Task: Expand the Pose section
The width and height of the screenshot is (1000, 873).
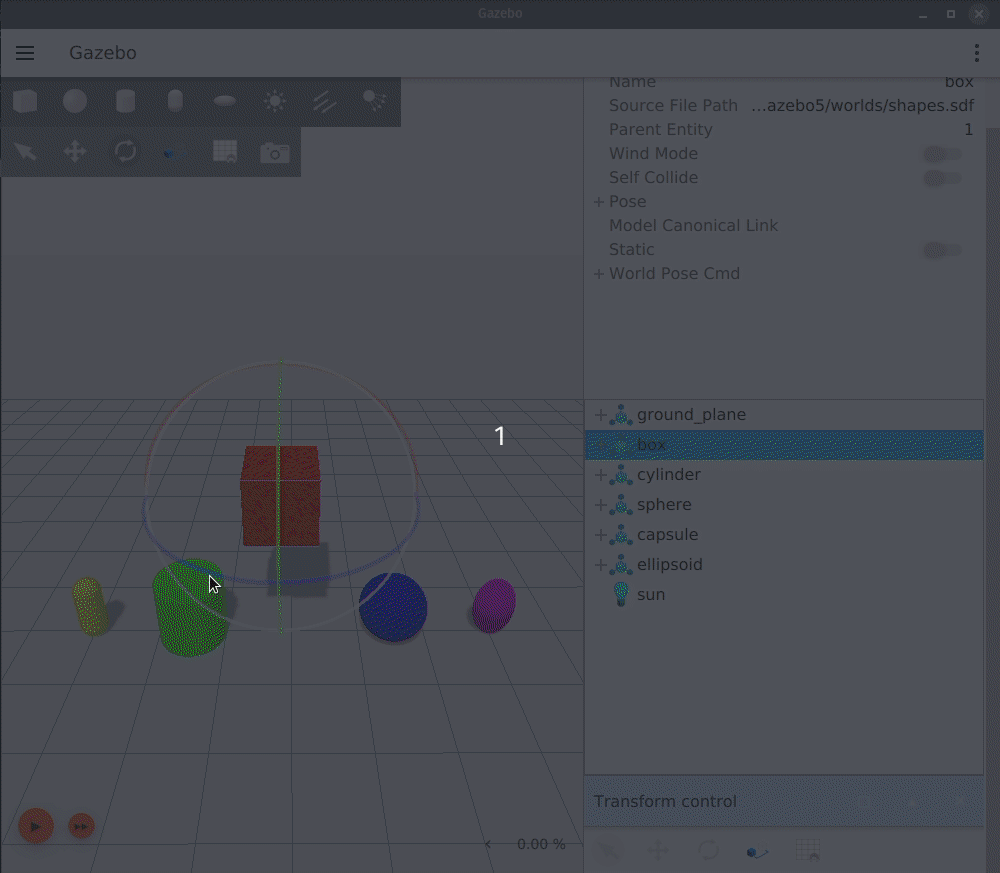Action: 599,202
